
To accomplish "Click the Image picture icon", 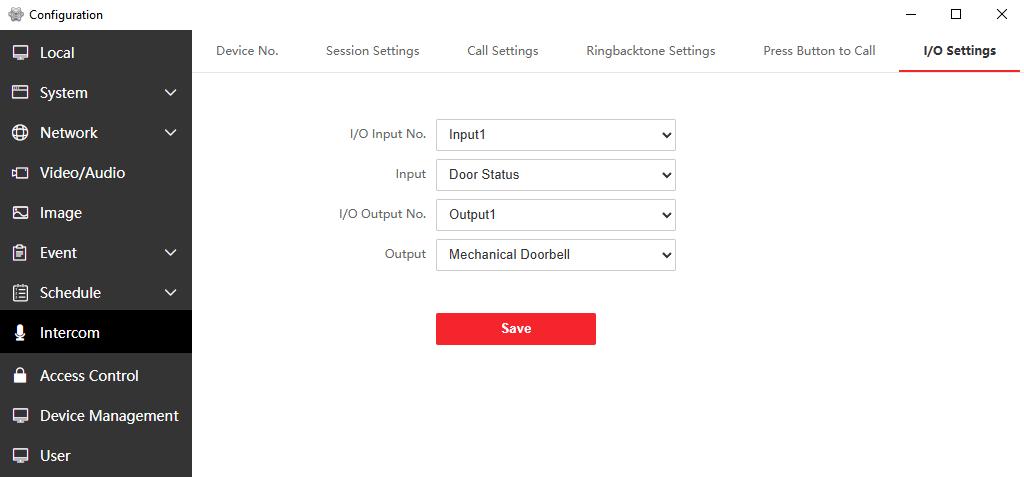I will pos(20,213).
